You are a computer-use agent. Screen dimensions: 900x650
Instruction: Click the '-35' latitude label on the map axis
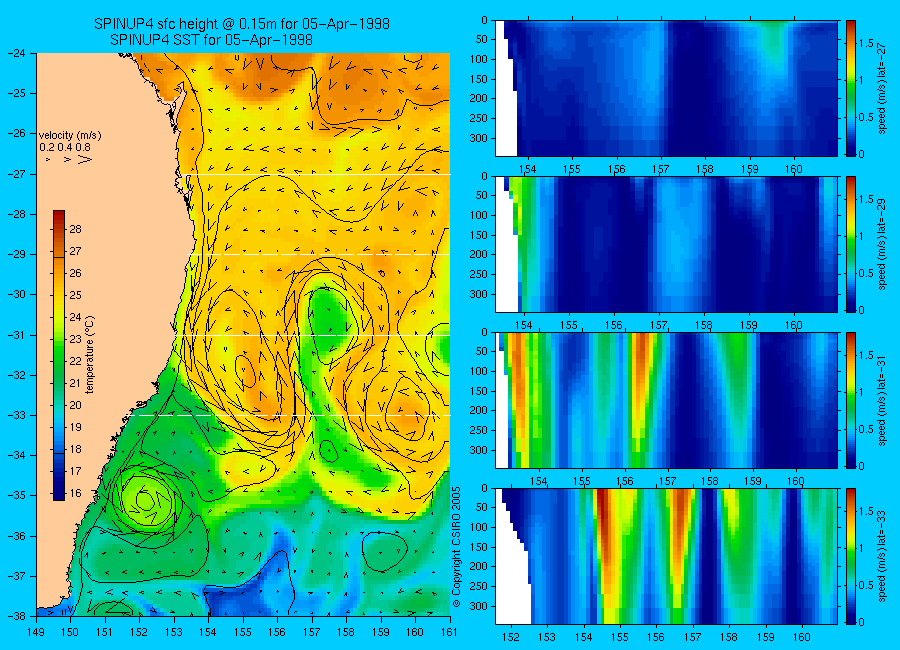[16, 496]
